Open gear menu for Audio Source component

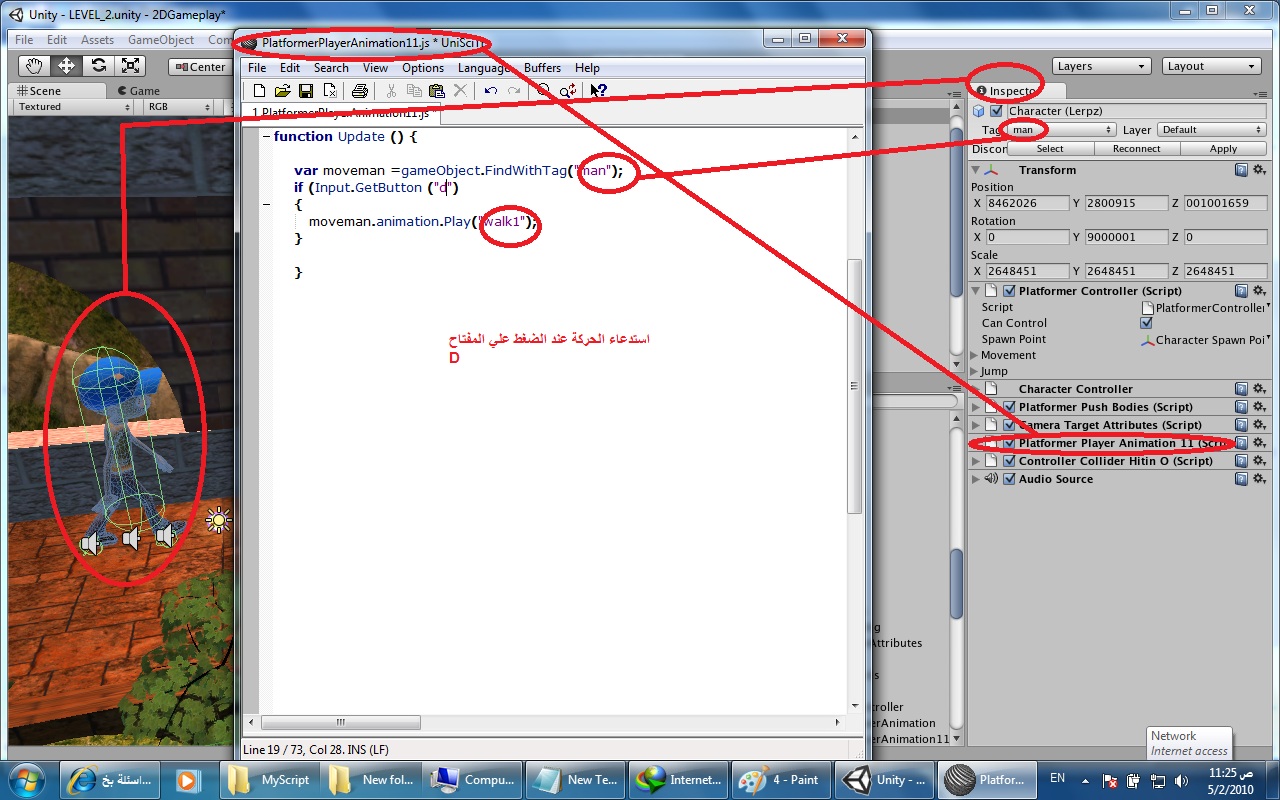(1258, 479)
